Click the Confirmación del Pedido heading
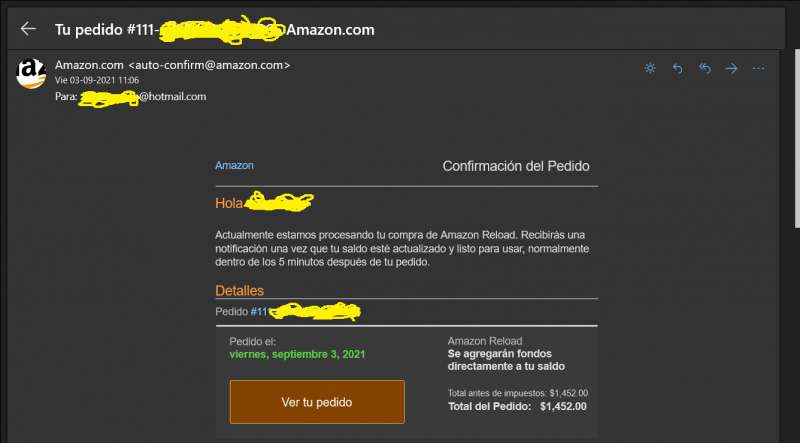The height and width of the screenshot is (443, 800). point(516,166)
